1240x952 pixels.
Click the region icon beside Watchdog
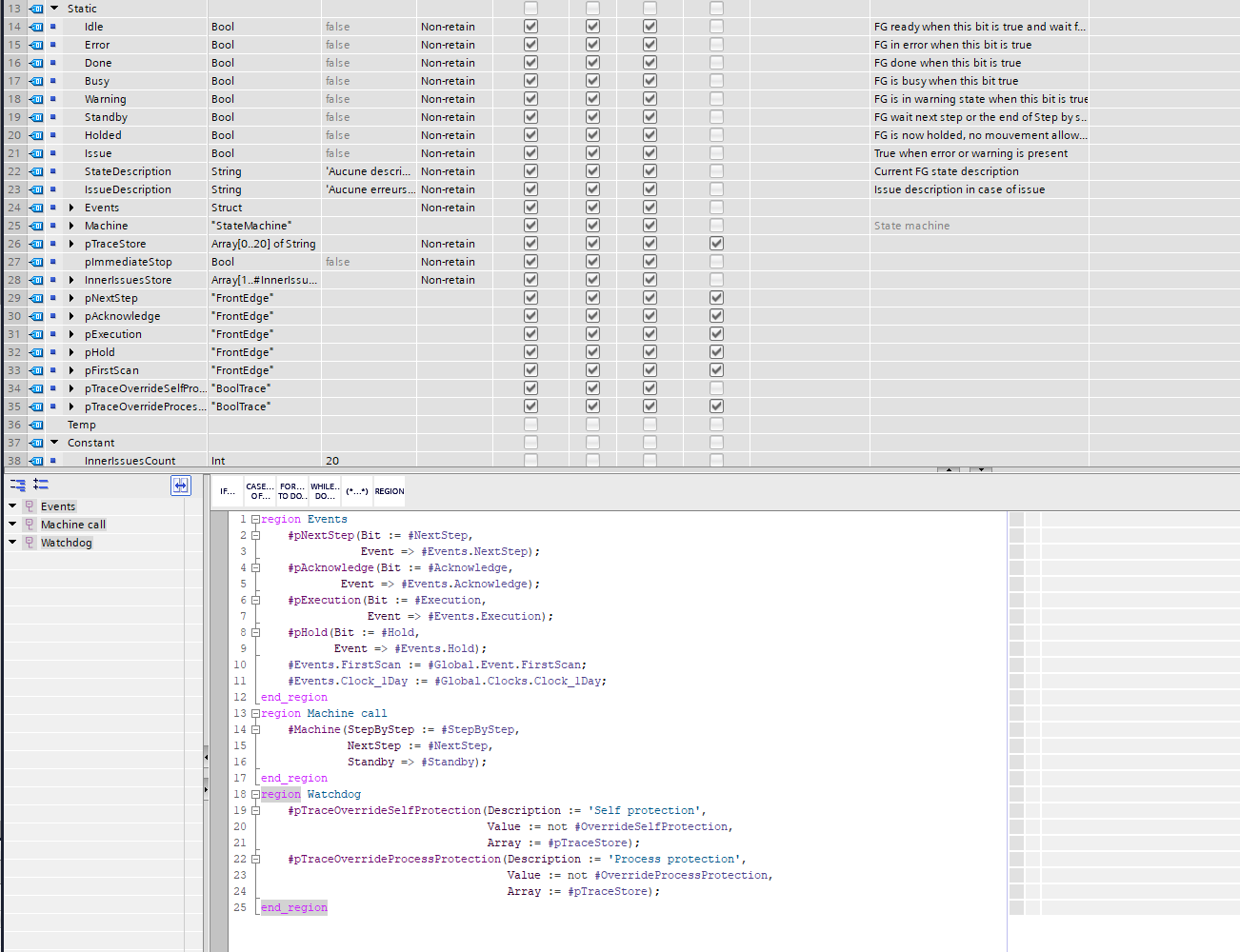click(30, 543)
